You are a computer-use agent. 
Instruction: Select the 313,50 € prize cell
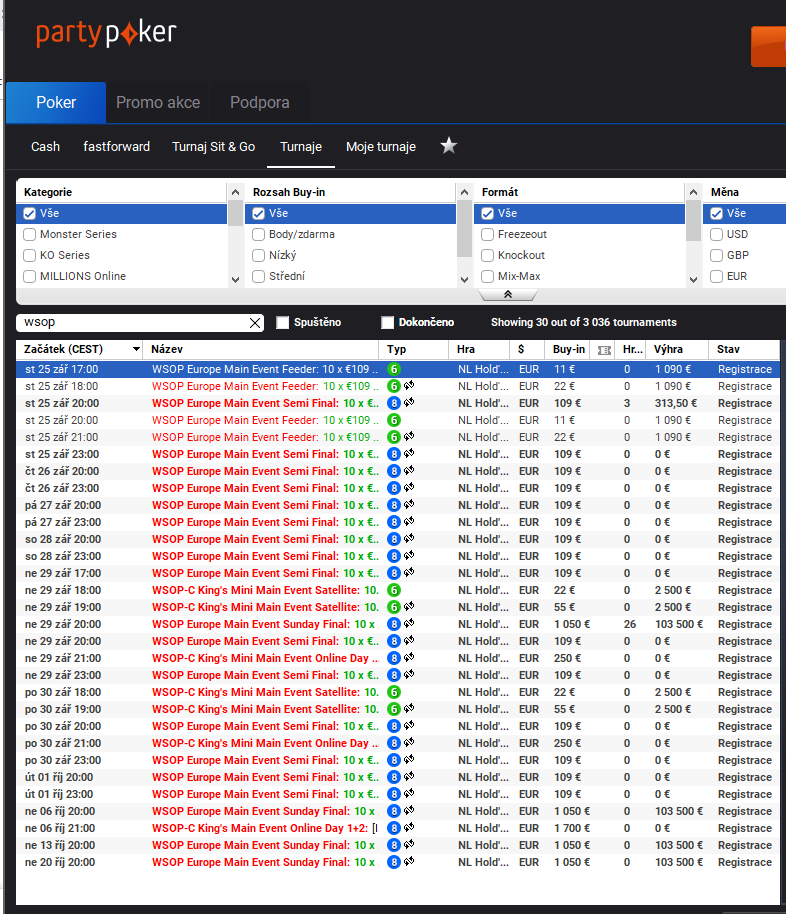[676, 403]
